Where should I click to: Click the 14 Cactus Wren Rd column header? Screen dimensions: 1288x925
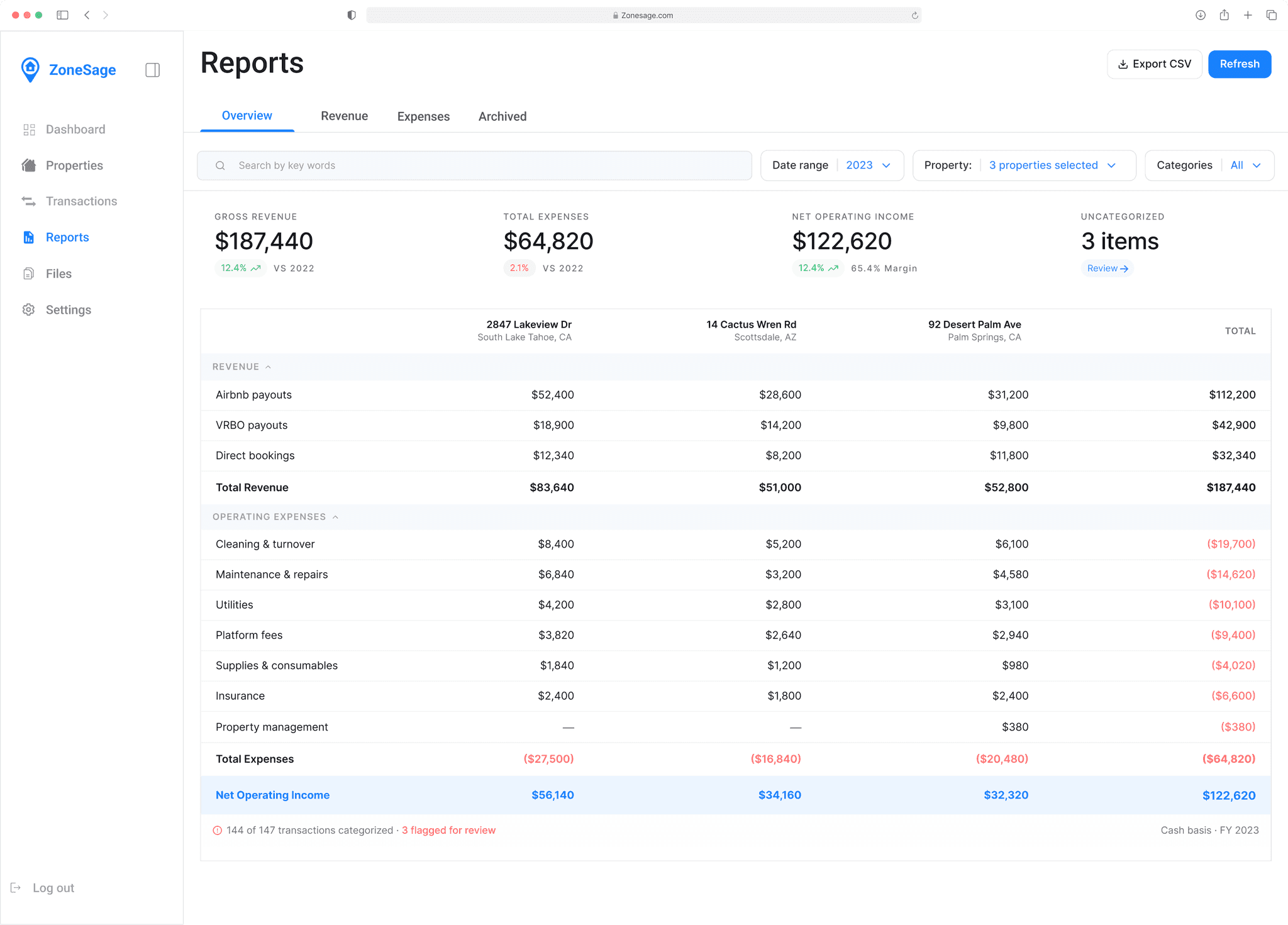click(751, 330)
